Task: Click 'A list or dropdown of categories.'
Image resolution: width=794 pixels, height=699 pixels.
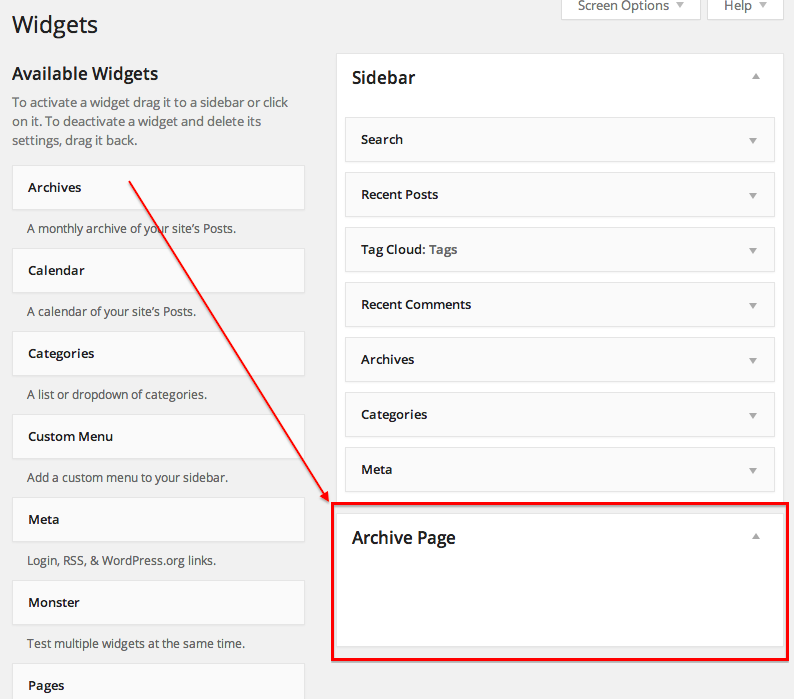Action: tap(117, 395)
